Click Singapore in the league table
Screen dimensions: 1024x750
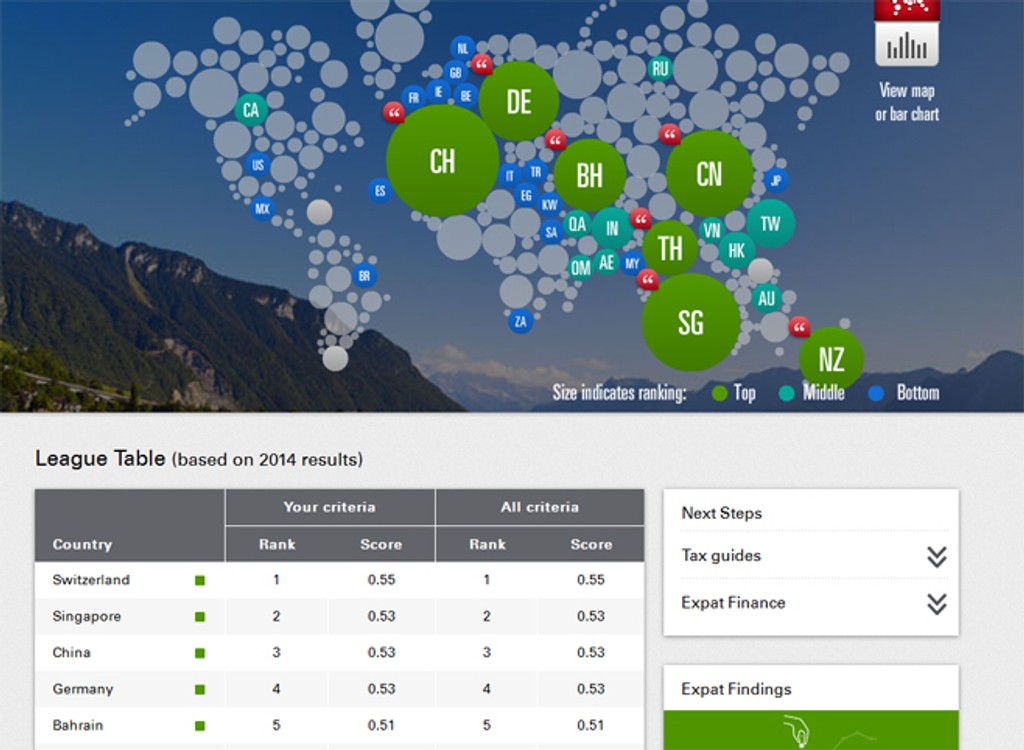click(87, 616)
